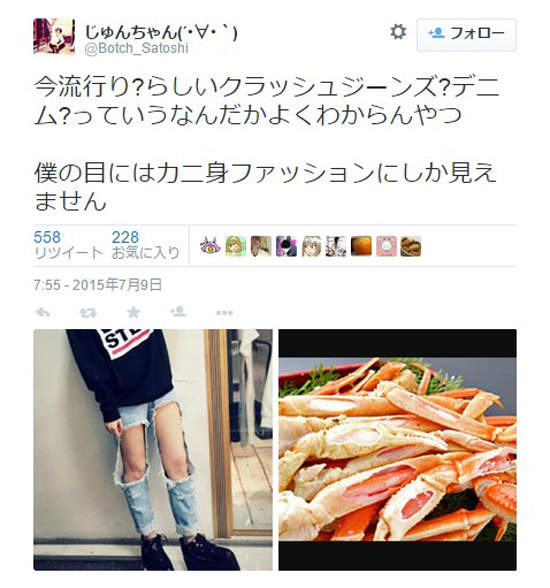
Task: Open the 7:55 - 2015年7月9日 timestamp
Action: coord(97,285)
